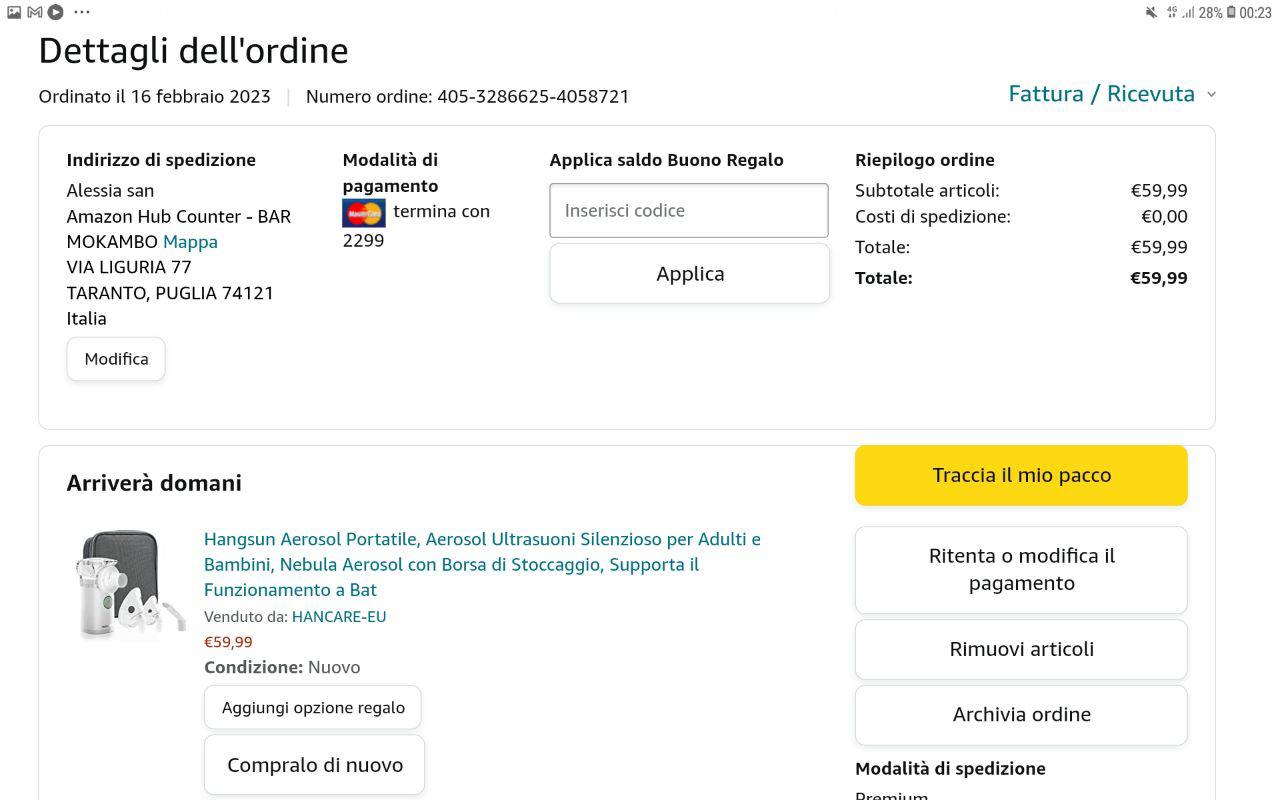Tap the gallery image icon in status bar

tap(14, 12)
